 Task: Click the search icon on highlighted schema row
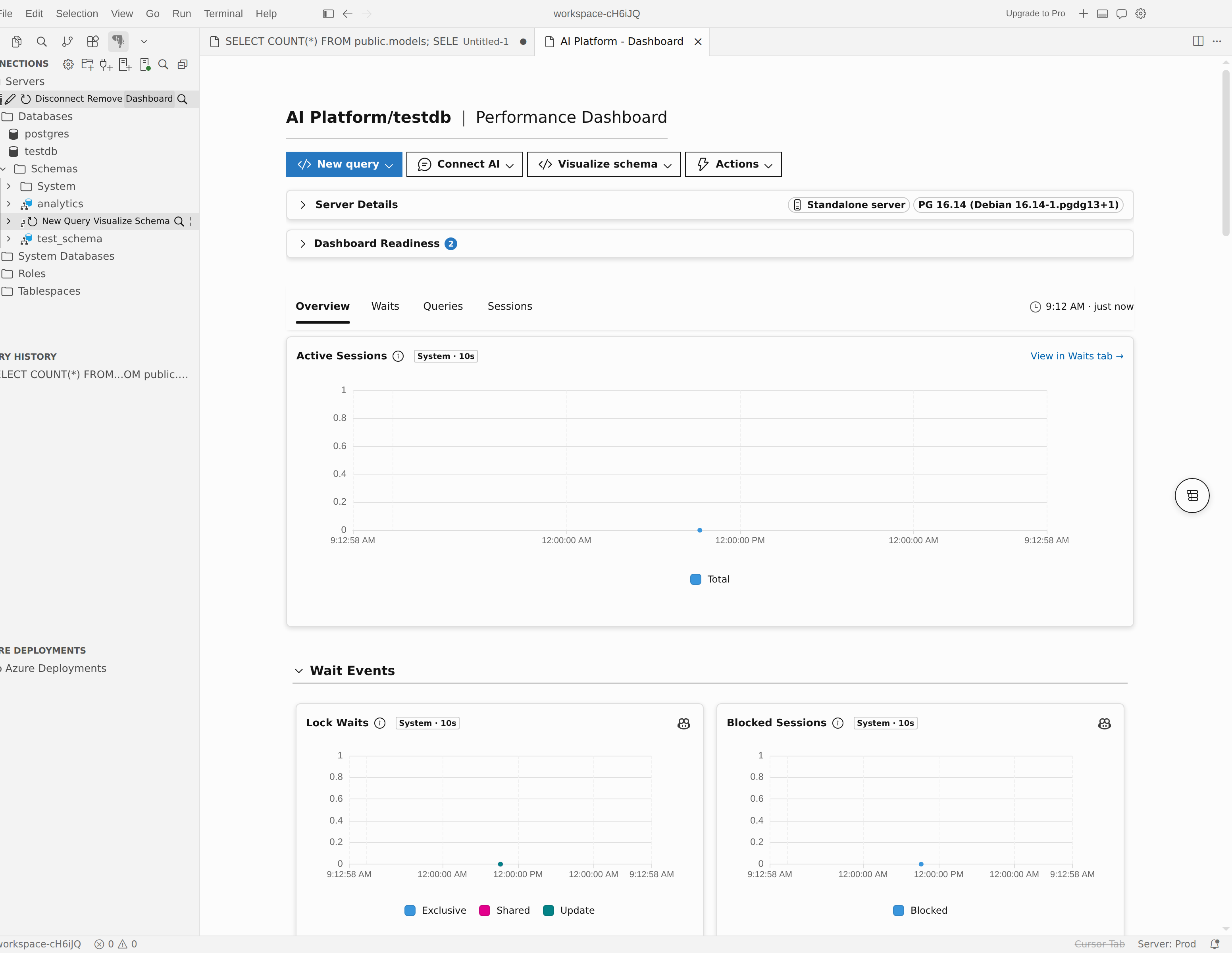pyautogui.click(x=179, y=221)
